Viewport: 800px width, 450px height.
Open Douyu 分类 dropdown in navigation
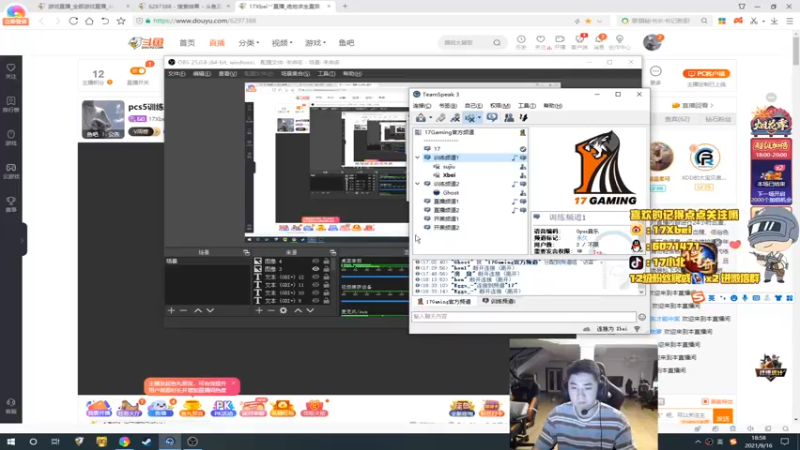tap(248, 43)
